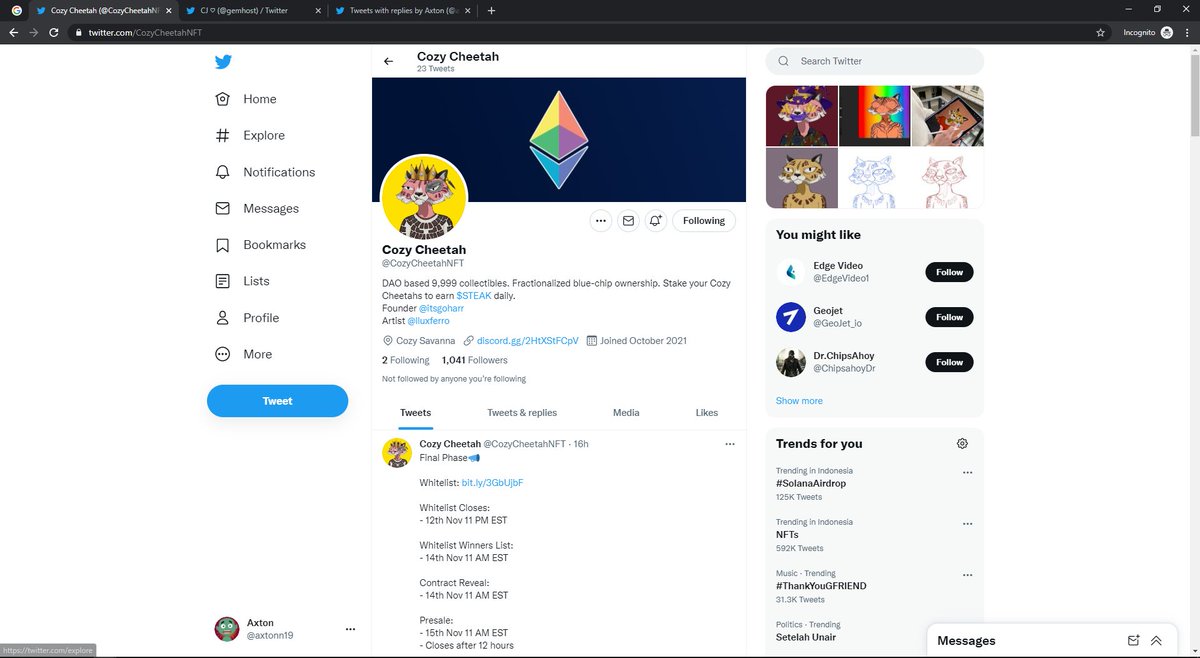Open the Setelah Unair trend
The width and height of the screenshot is (1200, 658).
click(x=806, y=637)
